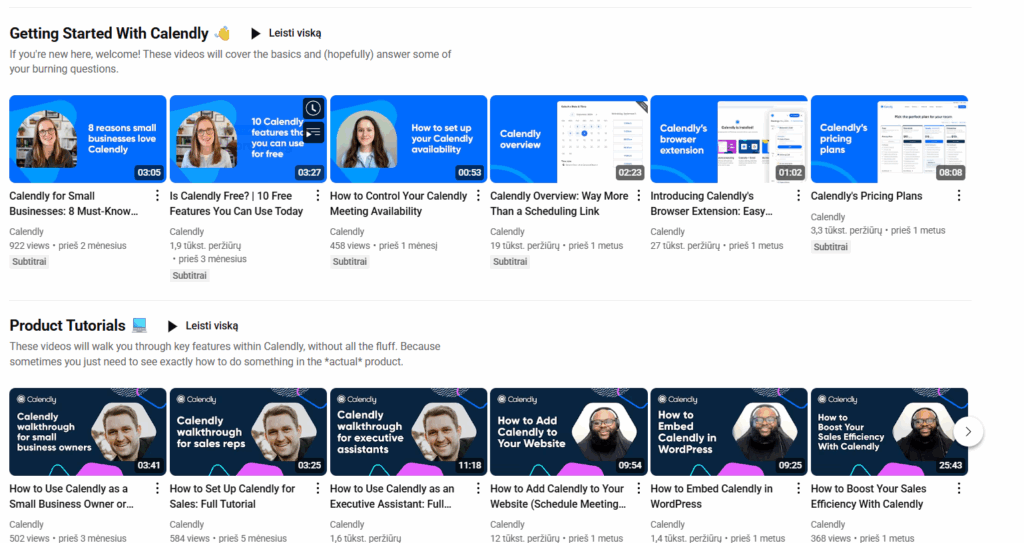Open 'Boost Your Sales Efficiency' thumbnail
The width and height of the screenshot is (1024, 543).
[889, 431]
